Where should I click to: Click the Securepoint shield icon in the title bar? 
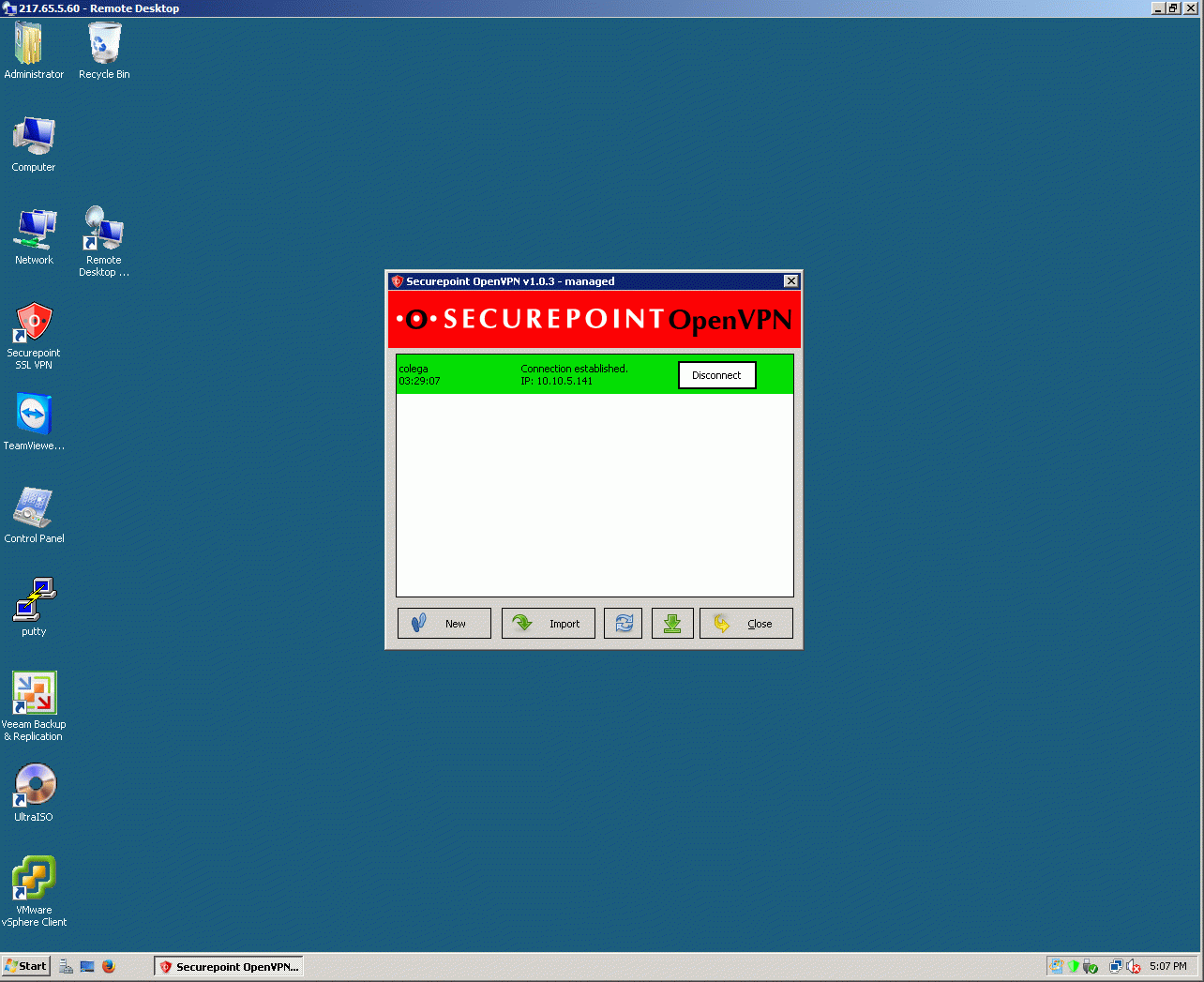pos(397,281)
